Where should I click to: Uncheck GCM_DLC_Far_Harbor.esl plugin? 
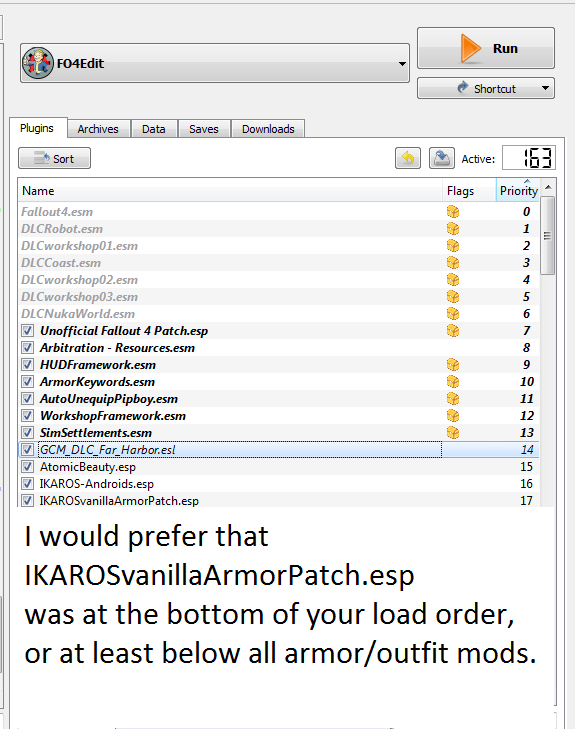(x=27, y=450)
